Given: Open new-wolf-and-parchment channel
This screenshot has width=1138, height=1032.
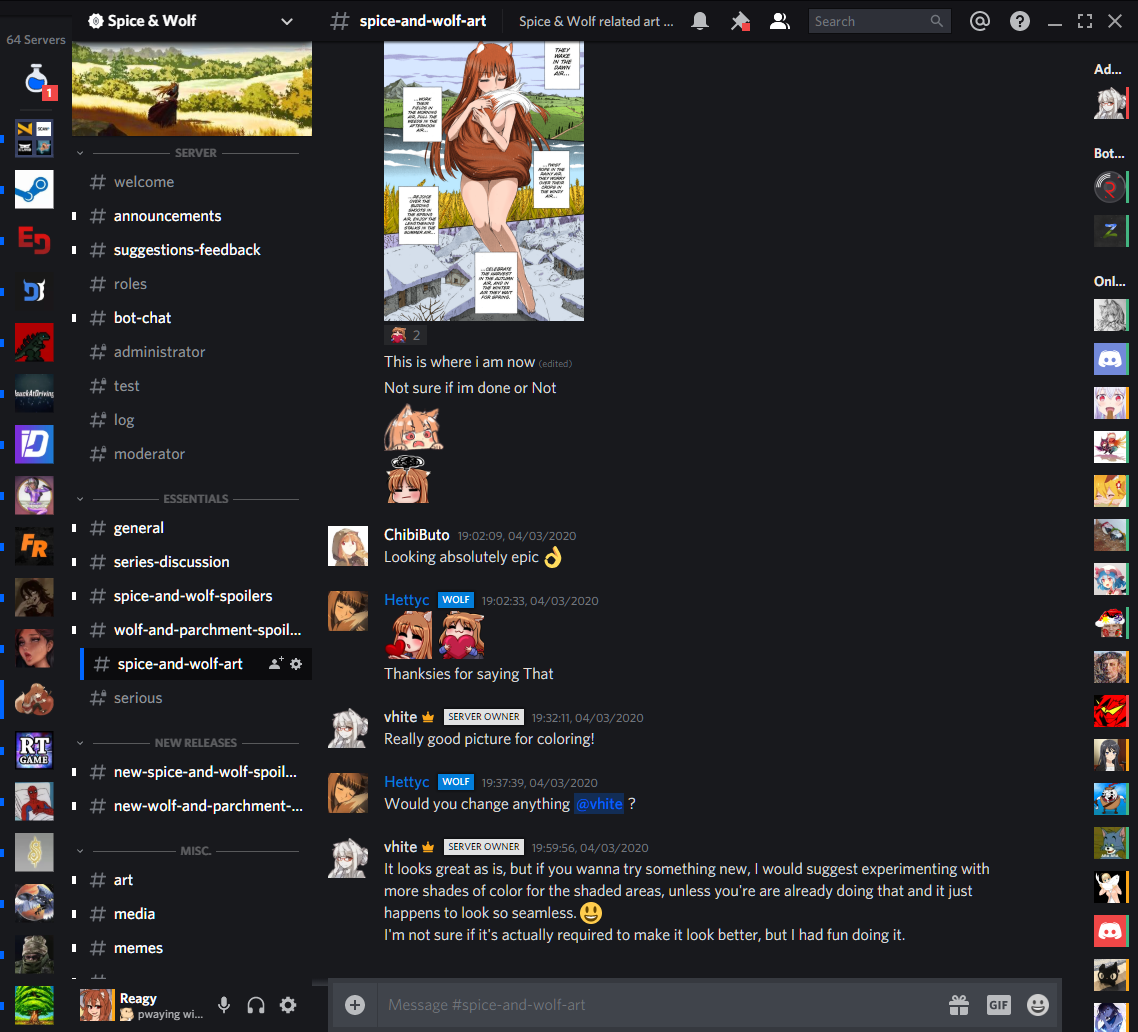Looking at the screenshot, I should pyautogui.click(x=195, y=806).
